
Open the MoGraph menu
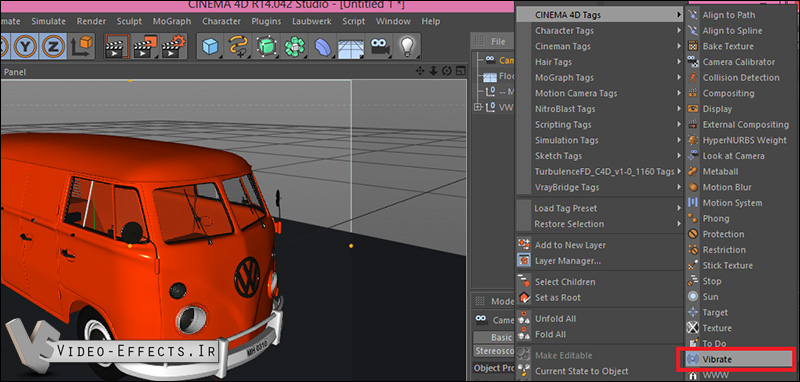coord(172,21)
